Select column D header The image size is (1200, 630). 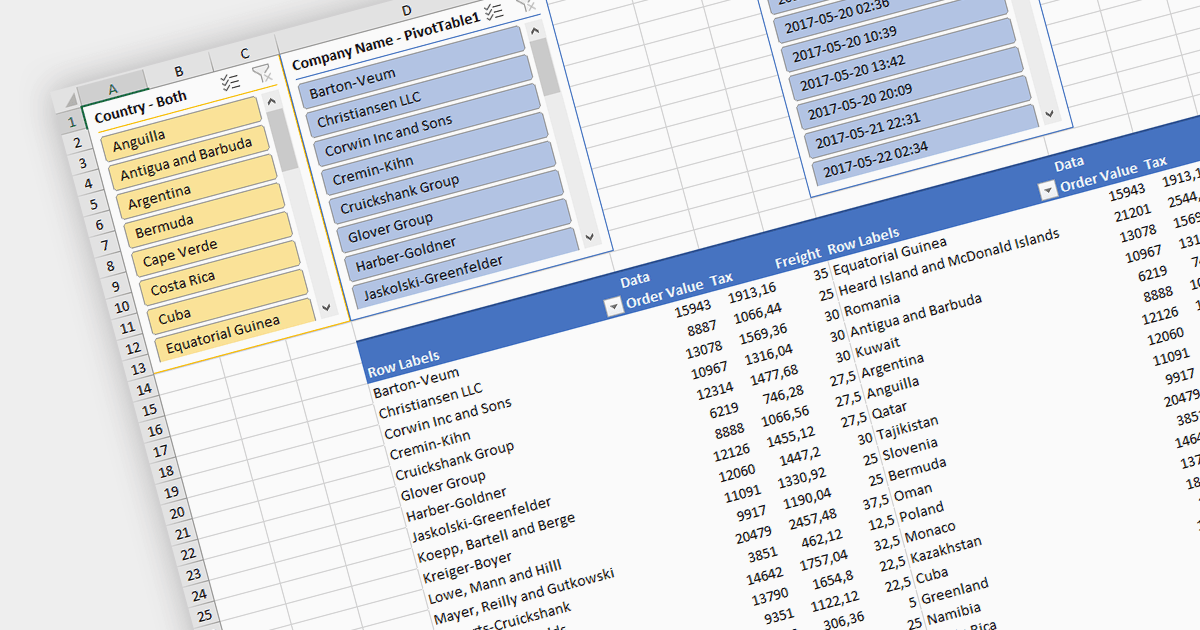(406, 11)
